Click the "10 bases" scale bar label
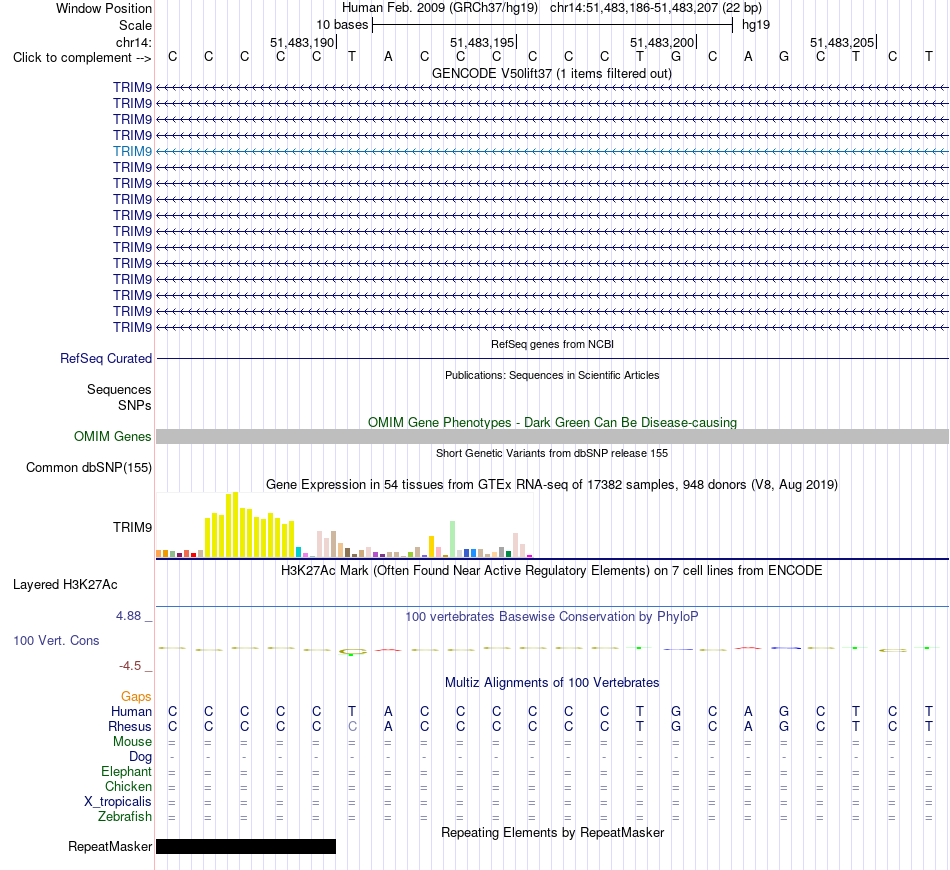950x870 pixels. (x=342, y=25)
